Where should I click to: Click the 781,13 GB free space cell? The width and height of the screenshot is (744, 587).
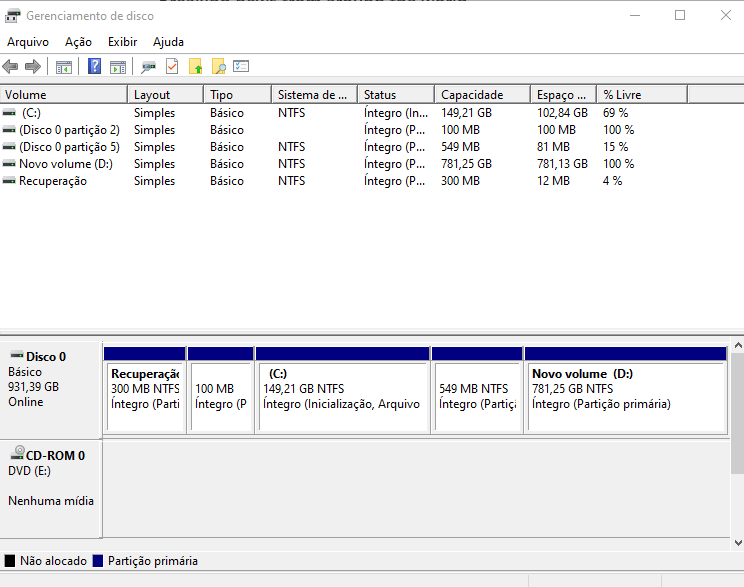[562, 164]
